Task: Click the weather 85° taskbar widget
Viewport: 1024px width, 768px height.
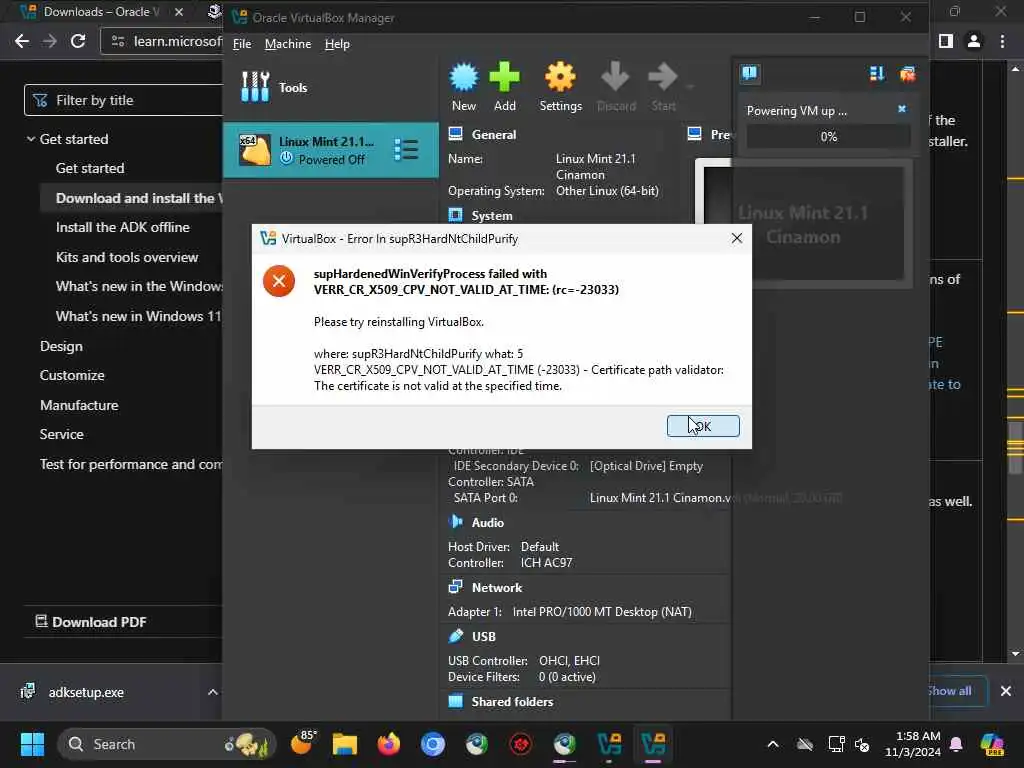Action: click(302, 743)
